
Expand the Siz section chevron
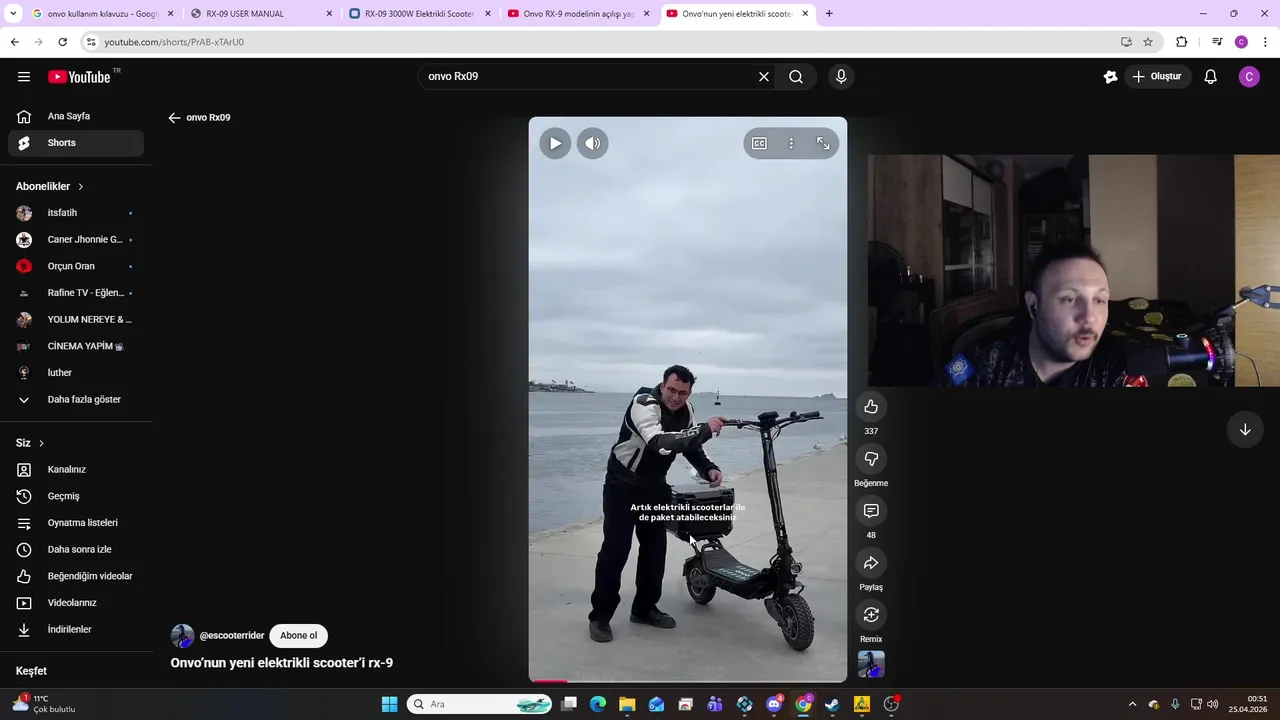[41, 443]
